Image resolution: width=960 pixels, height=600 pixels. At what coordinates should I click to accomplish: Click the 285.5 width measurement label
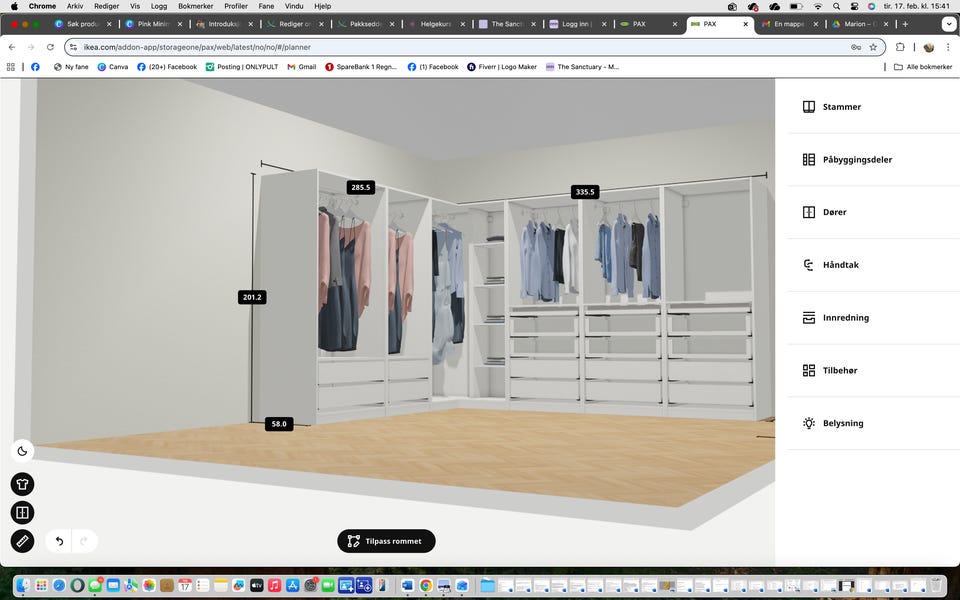[x=361, y=187]
